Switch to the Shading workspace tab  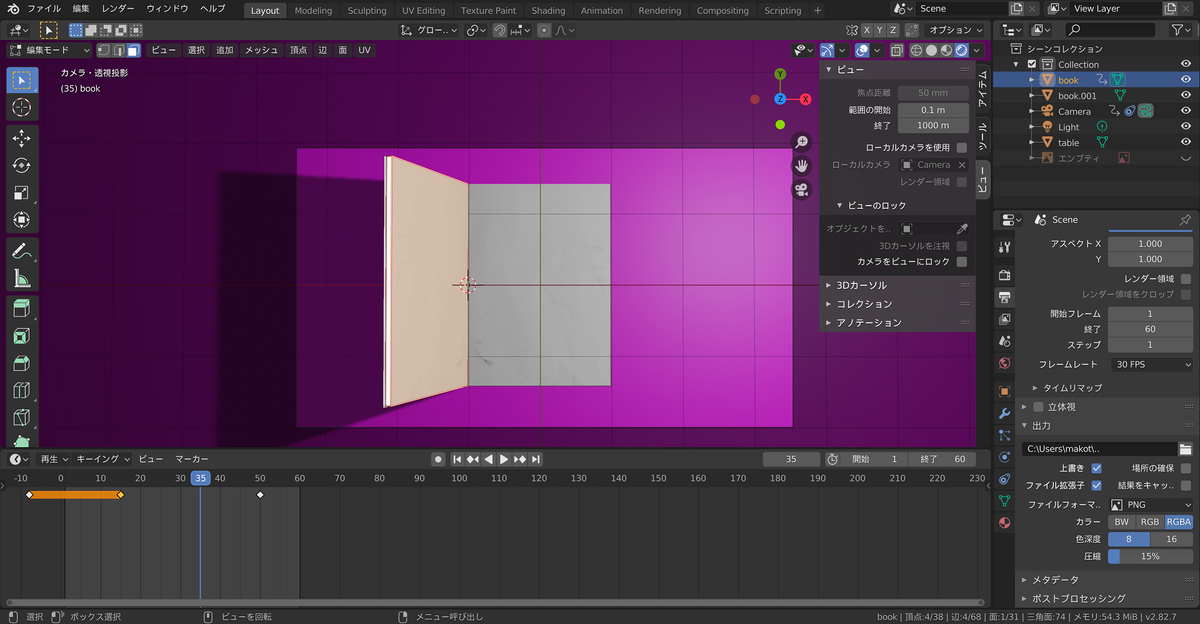click(x=548, y=11)
